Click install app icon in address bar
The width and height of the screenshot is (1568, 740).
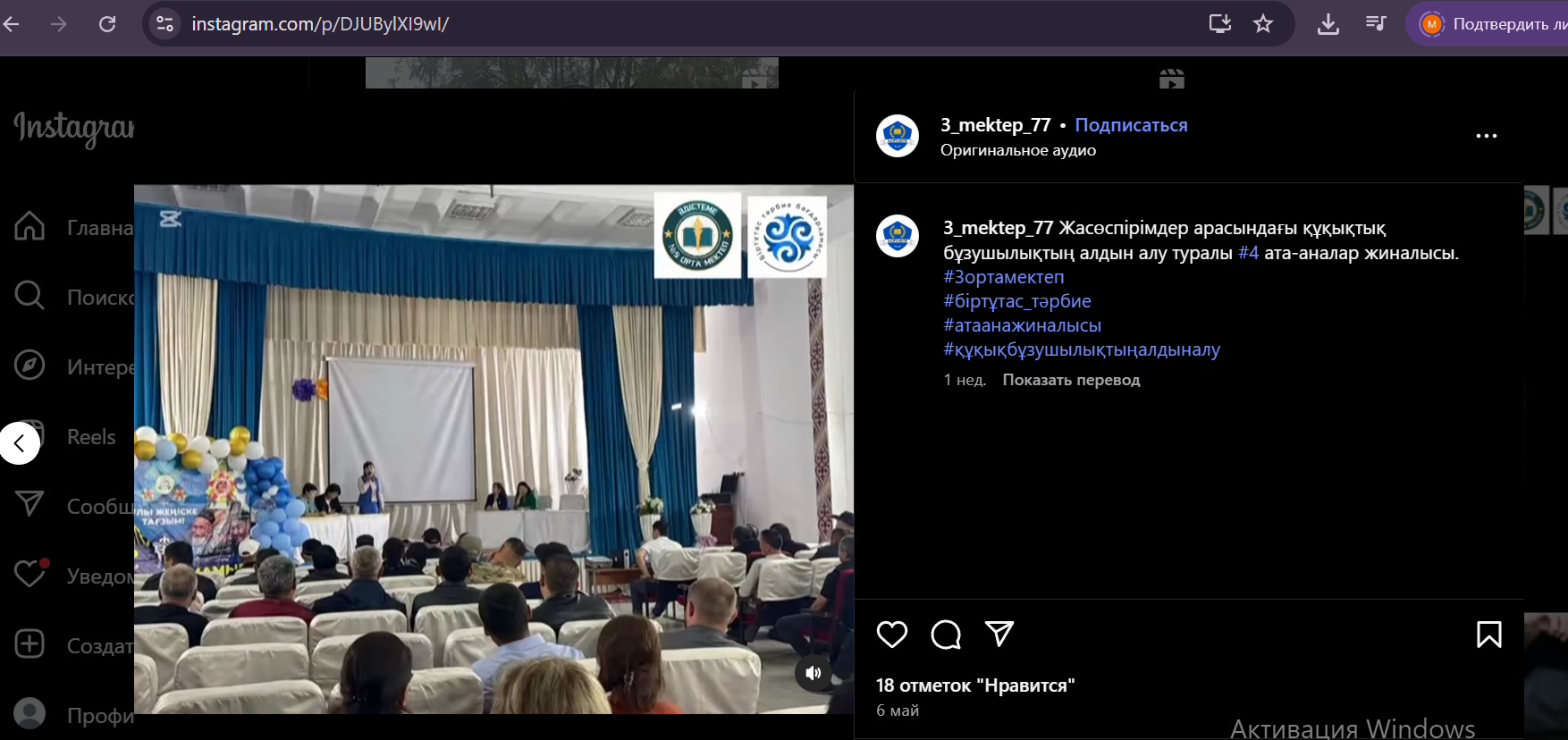[x=1220, y=24]
